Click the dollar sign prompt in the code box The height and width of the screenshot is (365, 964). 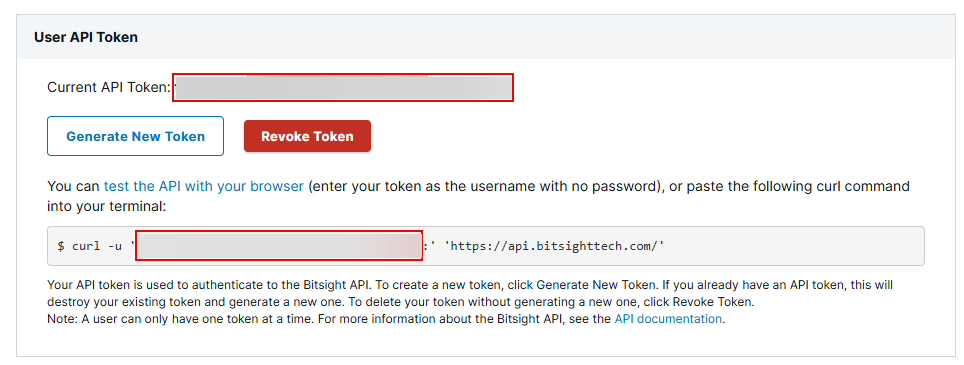click(61, 246)
